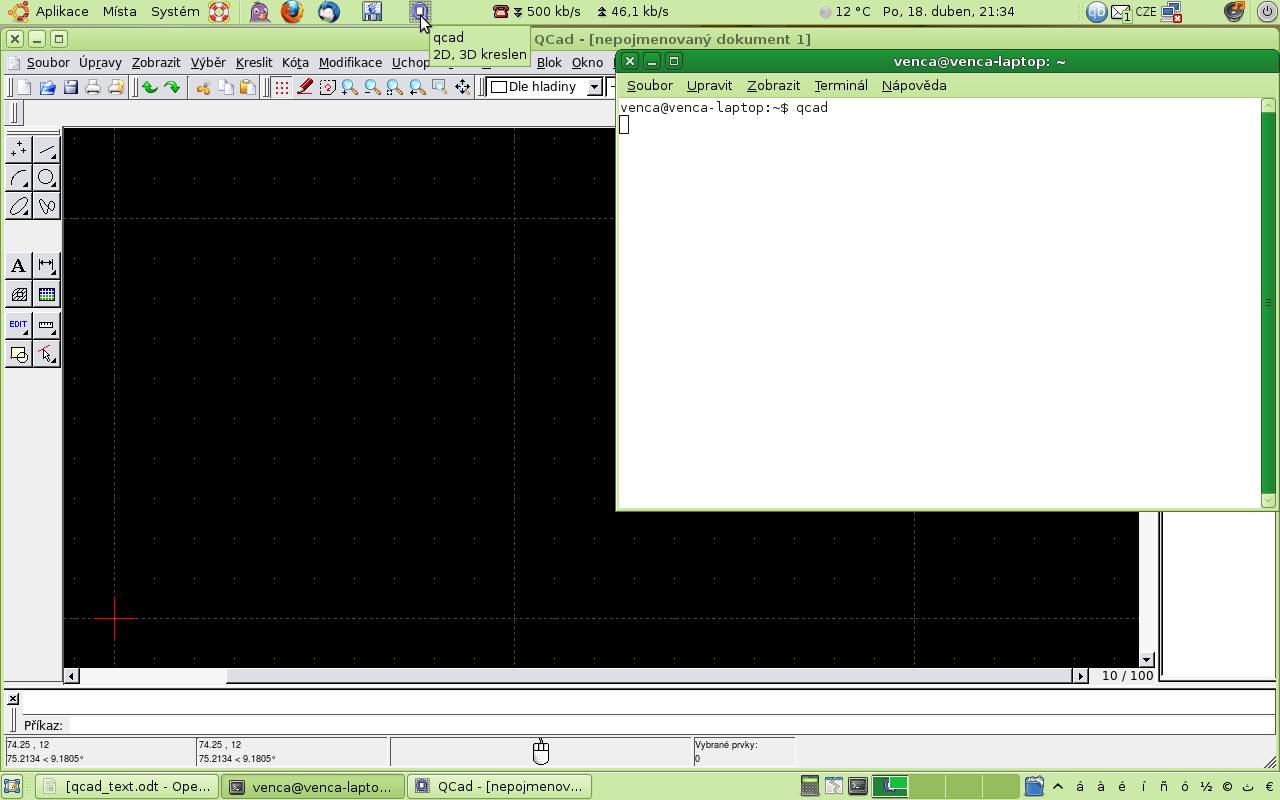Save the drawing with the floppy icon
This screenshot has width=1280, height=800.
coord(70,87)
